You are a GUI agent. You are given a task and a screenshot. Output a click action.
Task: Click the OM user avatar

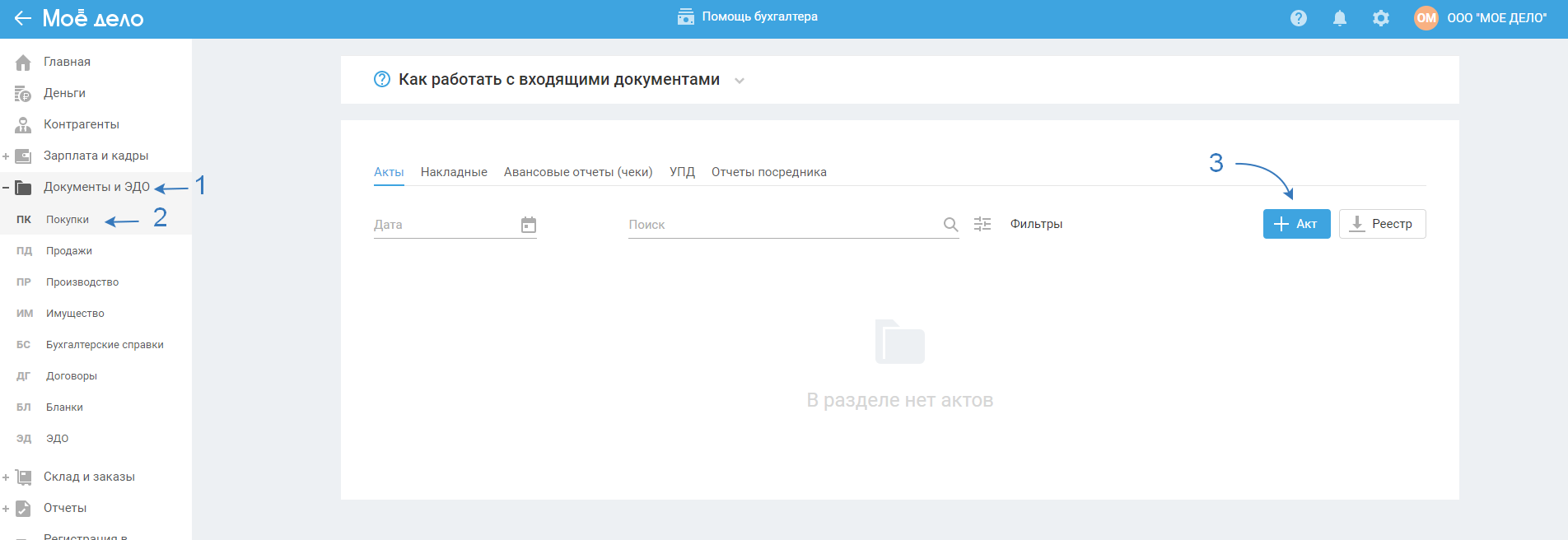click(1426, 18)
